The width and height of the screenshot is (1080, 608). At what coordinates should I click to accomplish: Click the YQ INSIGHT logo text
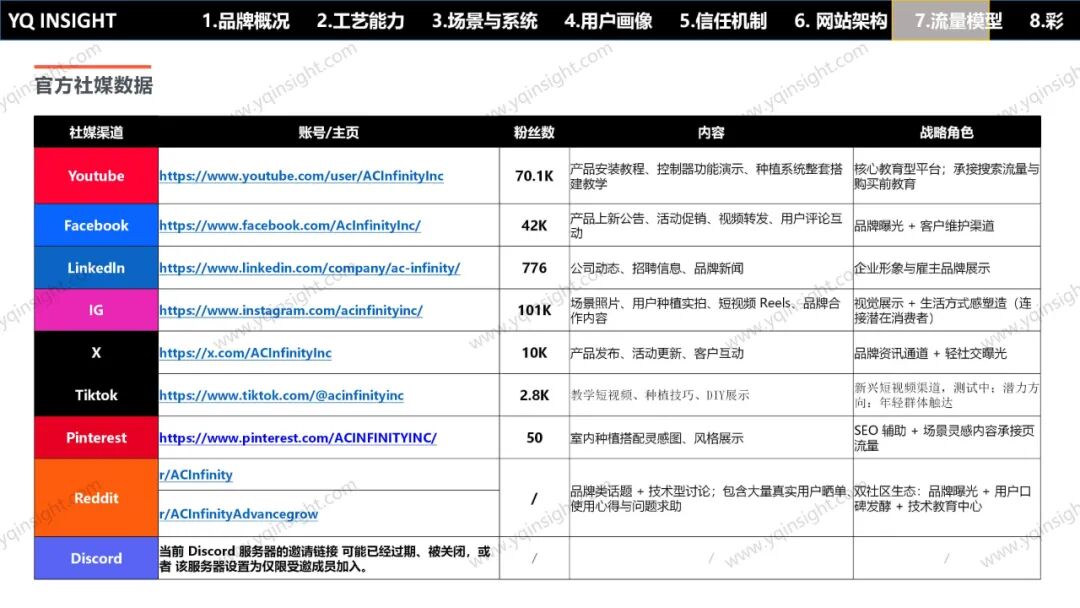(x=62, y=21)
